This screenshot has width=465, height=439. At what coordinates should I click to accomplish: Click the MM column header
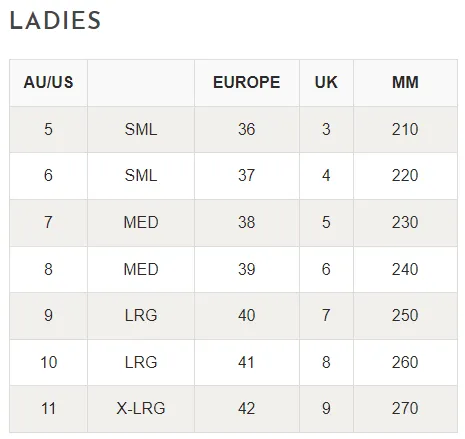[405, 83]
